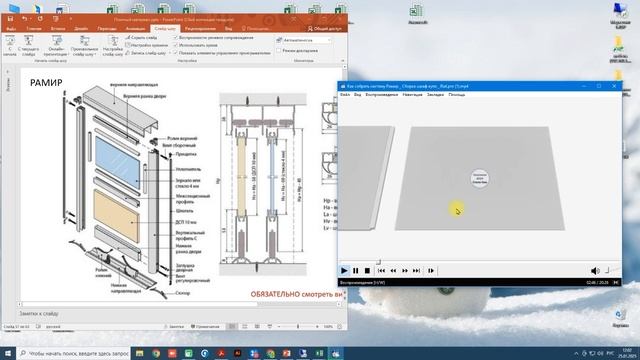Undo the last action in PowerPoint
Screen dimensions: 640x360
pyautogui.click(x=24, y=19)
